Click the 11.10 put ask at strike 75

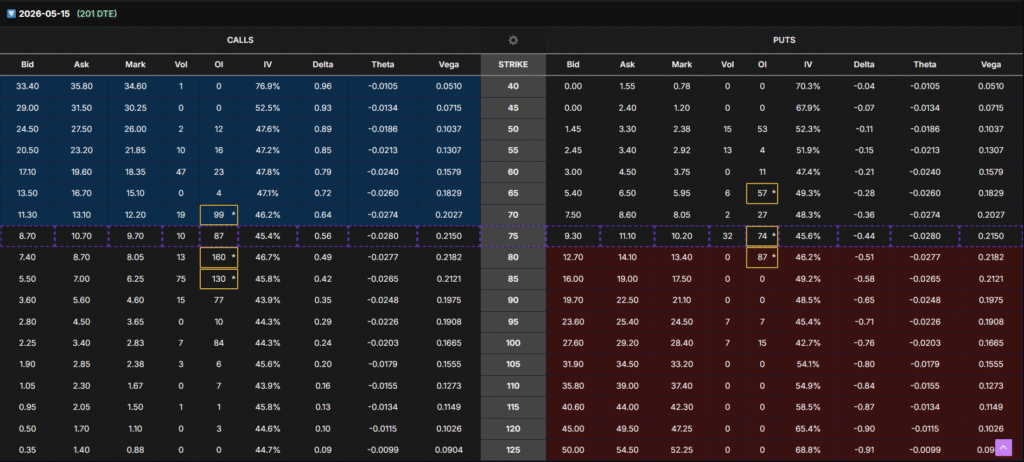(x=628, y=236)
